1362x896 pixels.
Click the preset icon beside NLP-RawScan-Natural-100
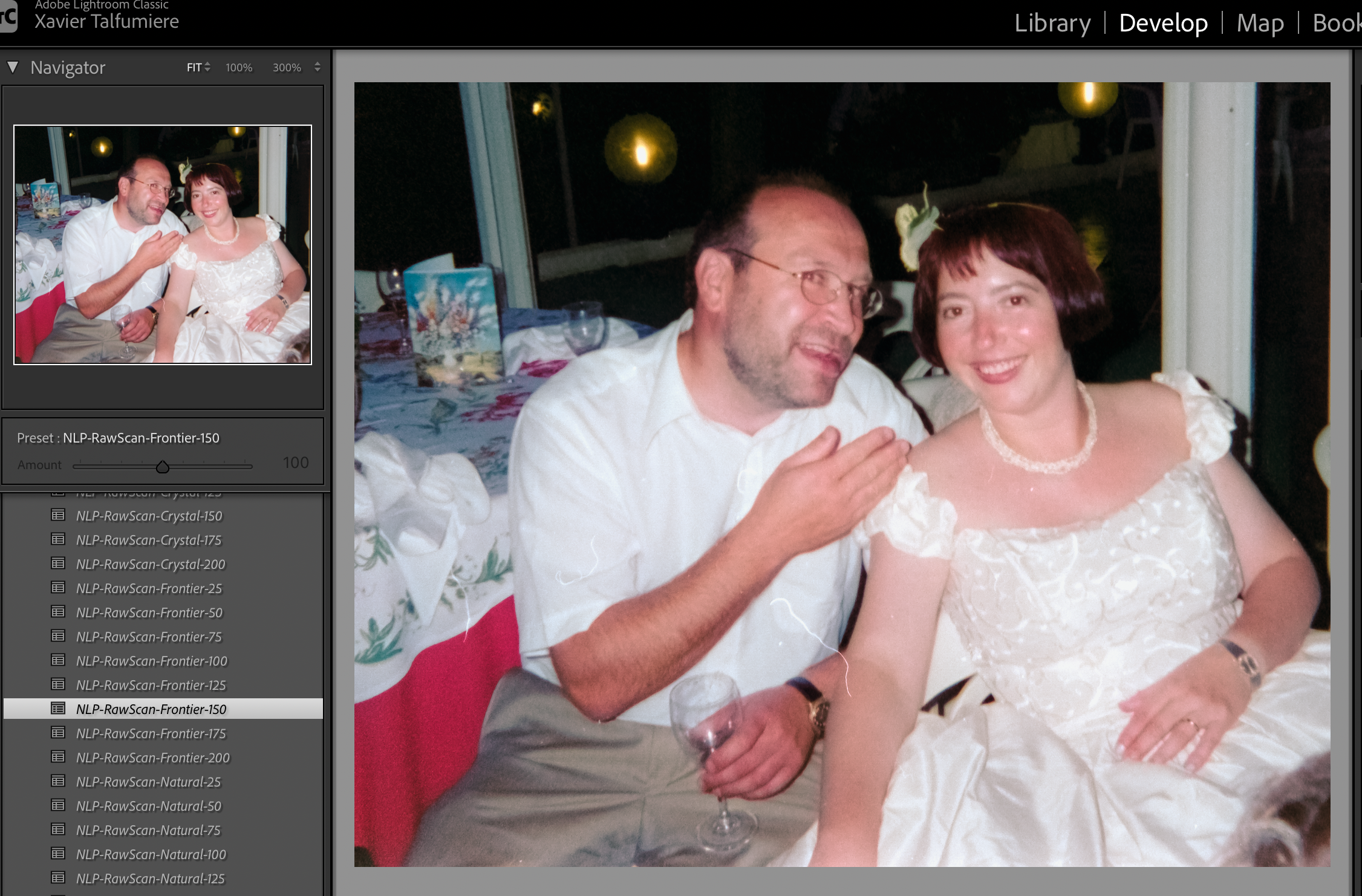[x=58, y=854]
